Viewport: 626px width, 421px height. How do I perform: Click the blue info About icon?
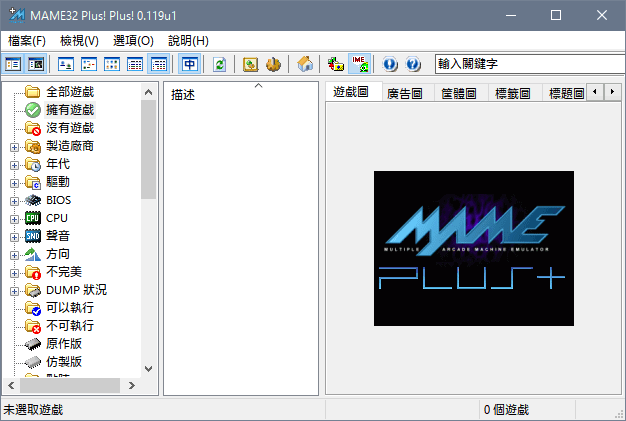390,64
